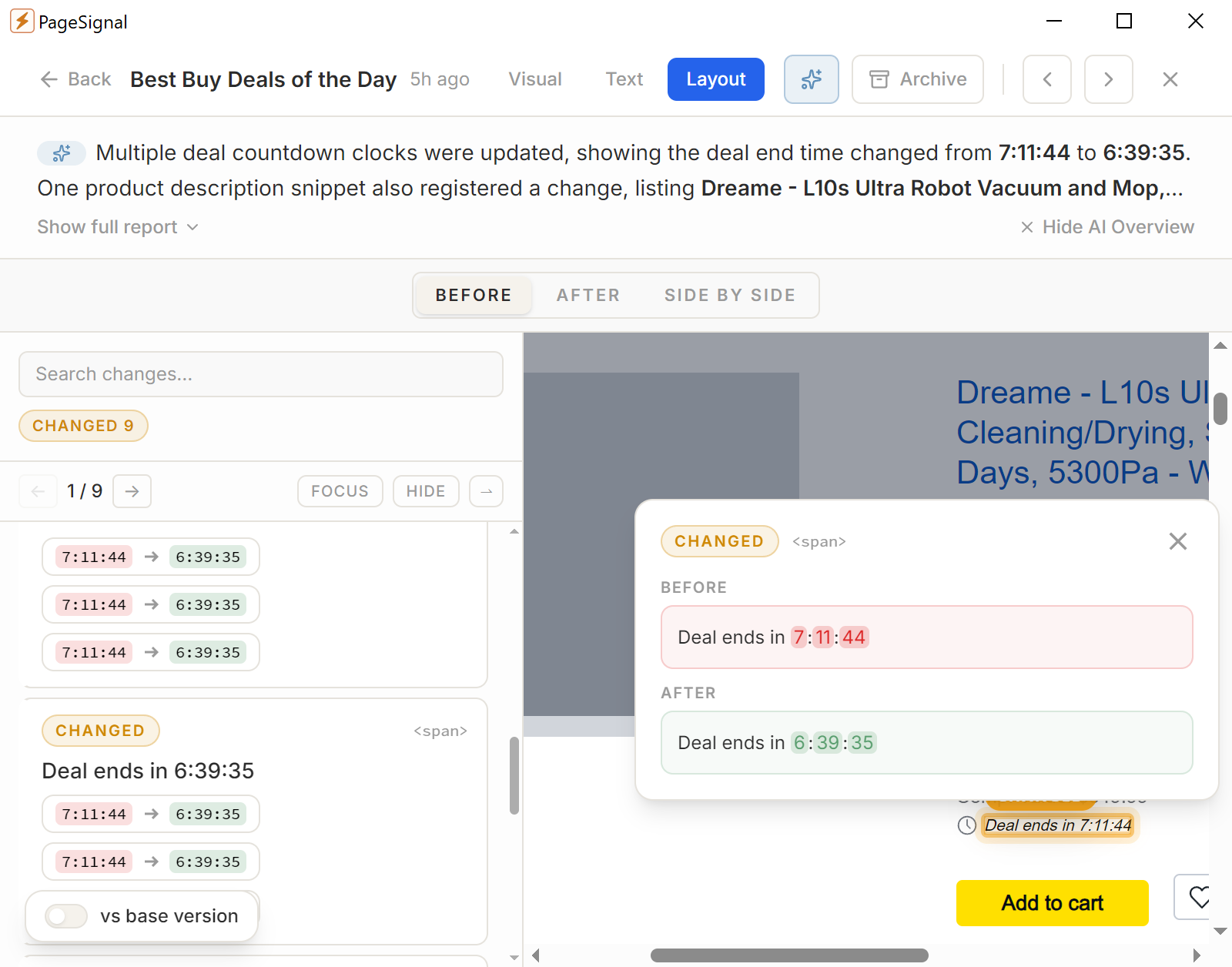Viewport: 1232px width, 967px height.
Task: Go to previous change report chevron
Action: (x=1047, y=79)
